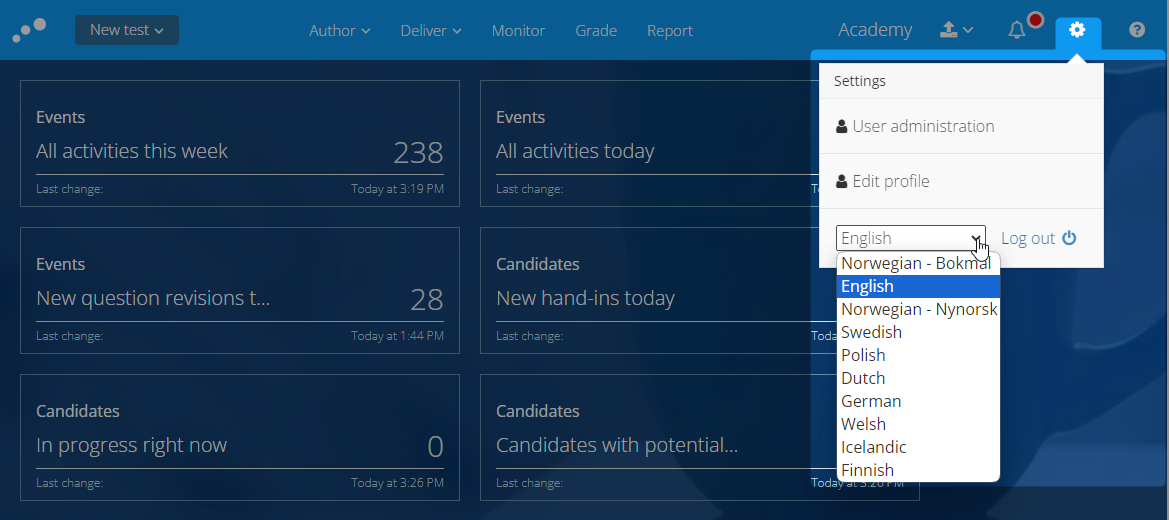
Task: Open In progress right now card
Action: [240, 437]
